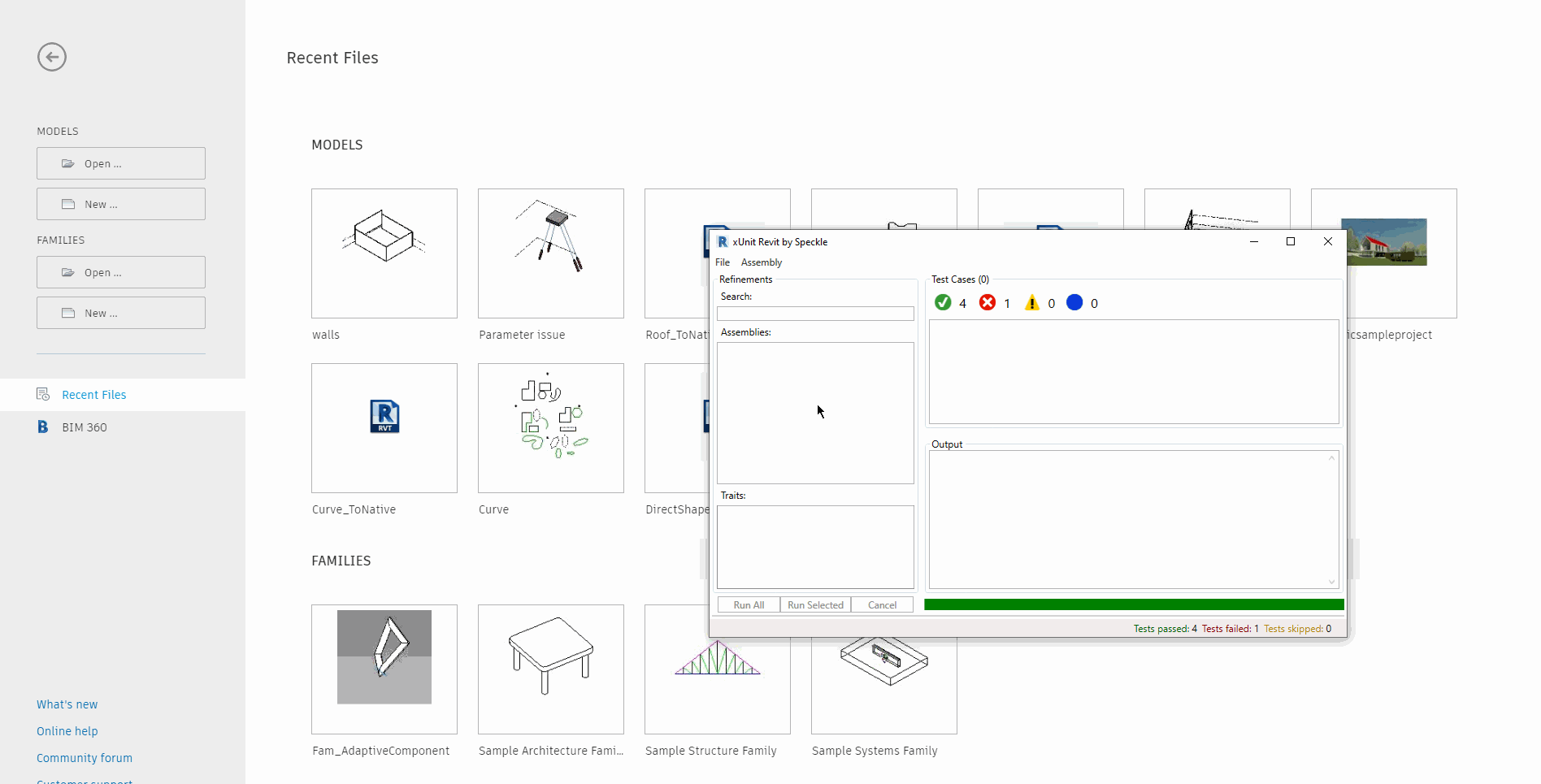Open the Assembly menu
Screen dimensions: 1541x784
click(x=761, y=262)
